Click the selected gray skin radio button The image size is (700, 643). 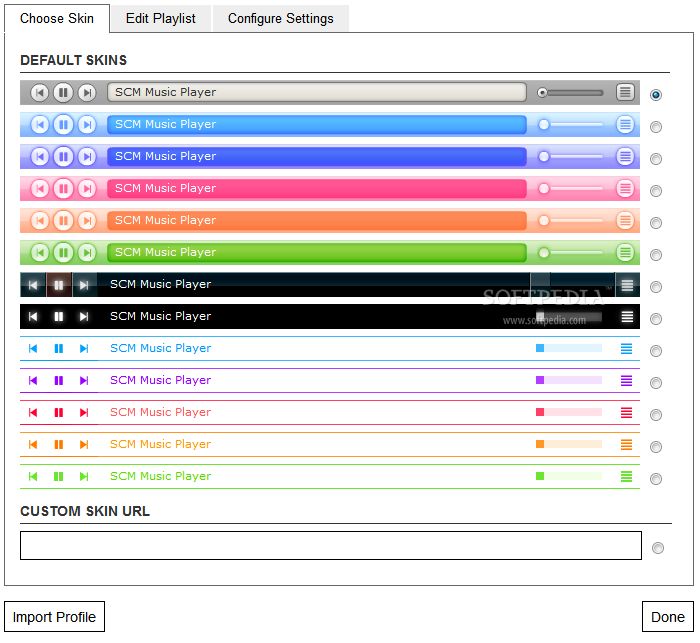(x=656, y=95)
